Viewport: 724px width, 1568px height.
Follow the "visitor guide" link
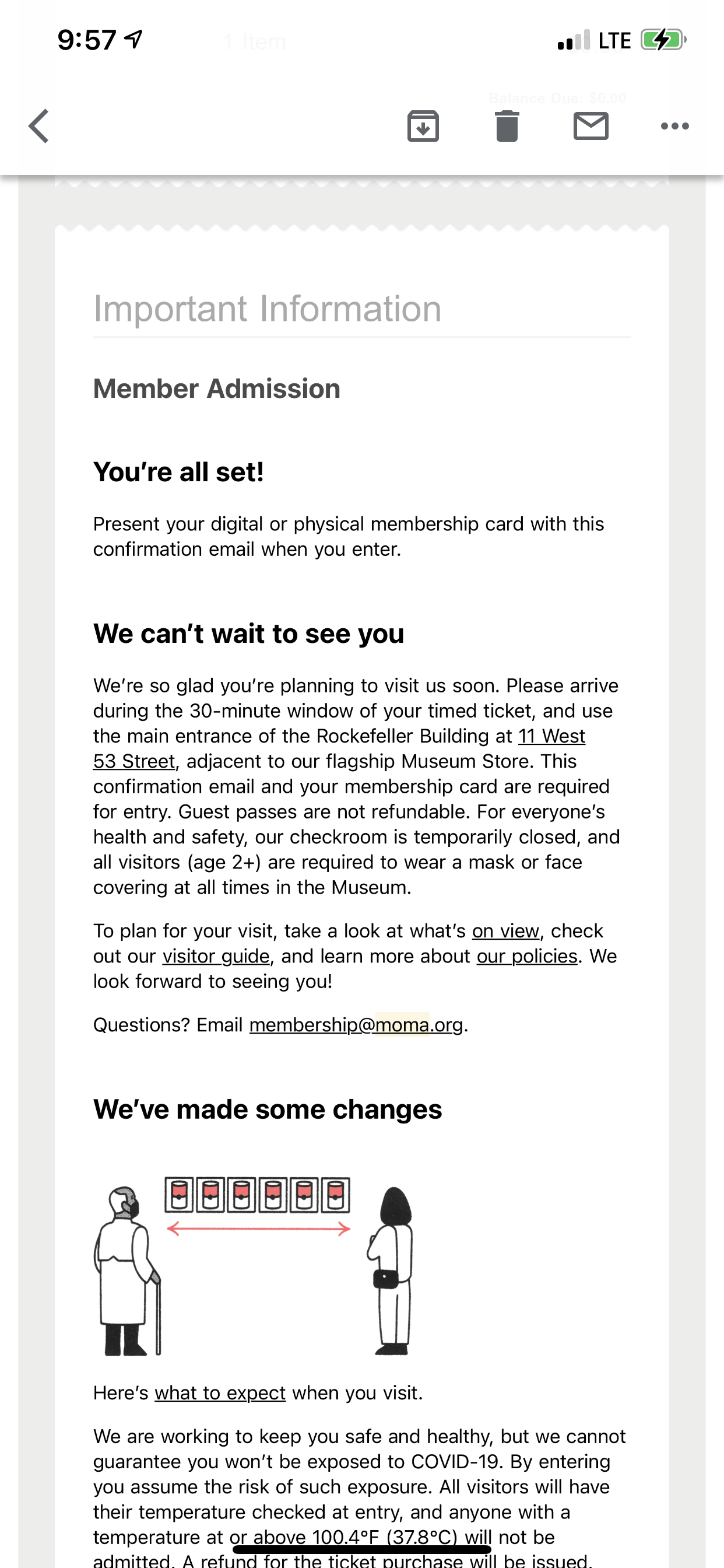coord(216,956)
